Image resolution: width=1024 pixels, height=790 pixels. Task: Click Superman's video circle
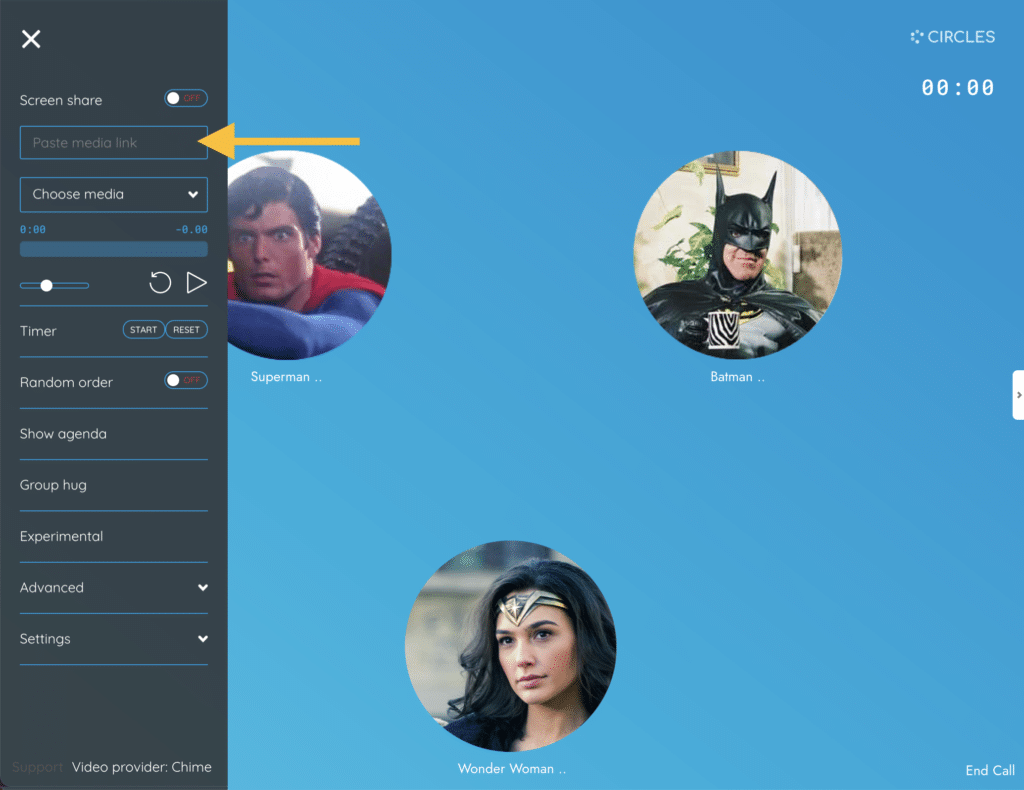pos(310,255)
